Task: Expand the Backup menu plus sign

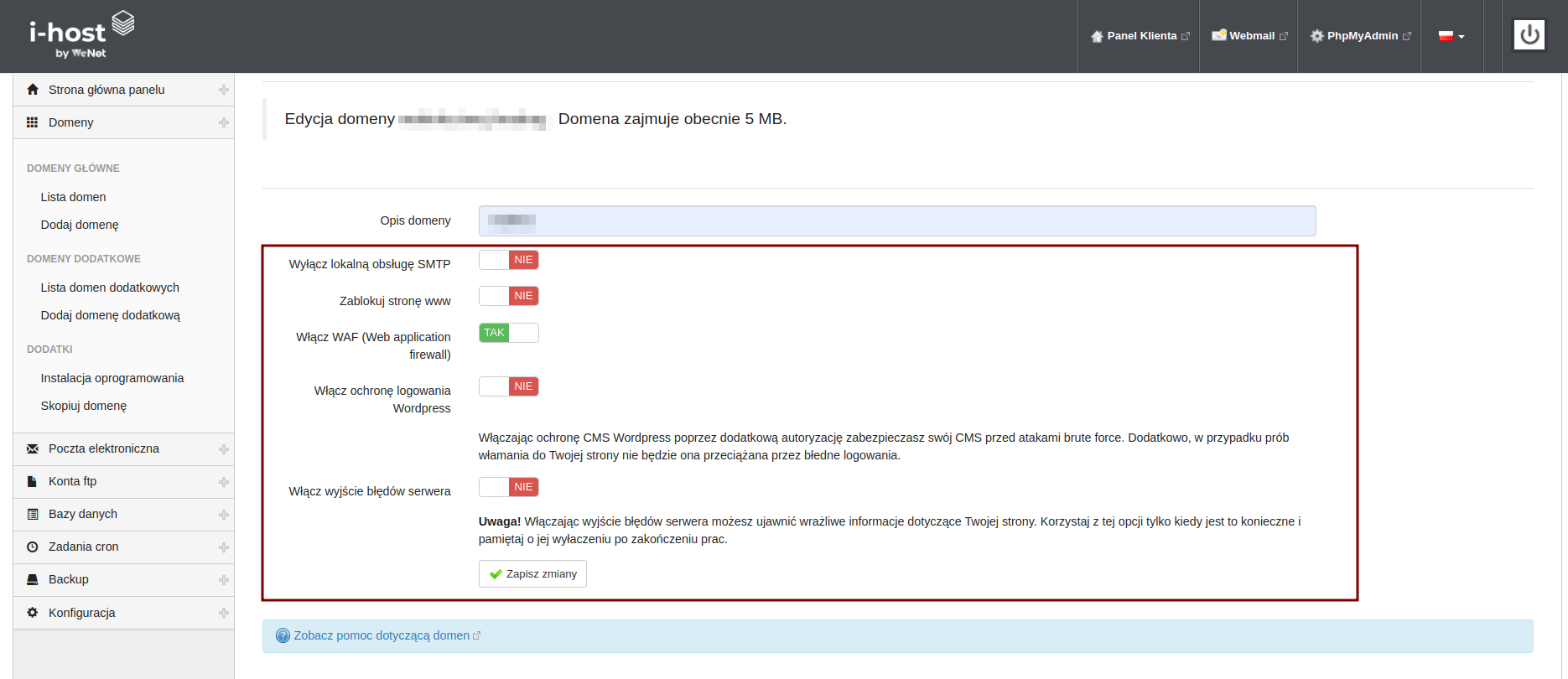Action: click(223, 580)
